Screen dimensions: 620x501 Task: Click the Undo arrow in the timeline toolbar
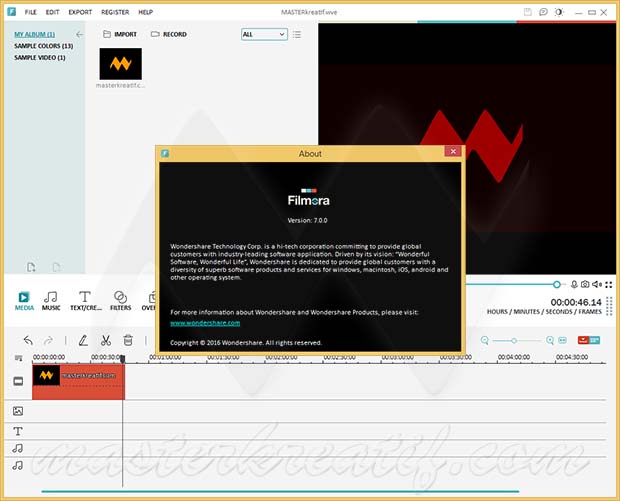(28, 340)
